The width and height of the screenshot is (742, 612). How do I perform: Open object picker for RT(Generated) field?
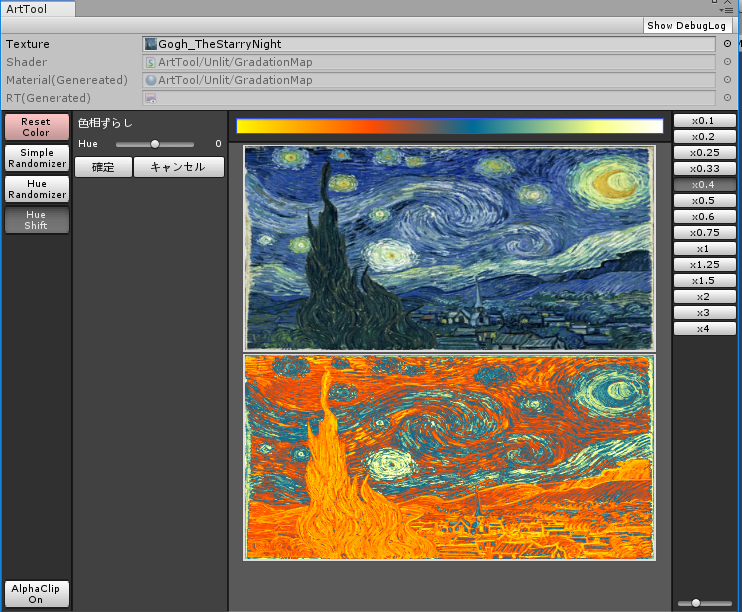[x=727, y=98]
